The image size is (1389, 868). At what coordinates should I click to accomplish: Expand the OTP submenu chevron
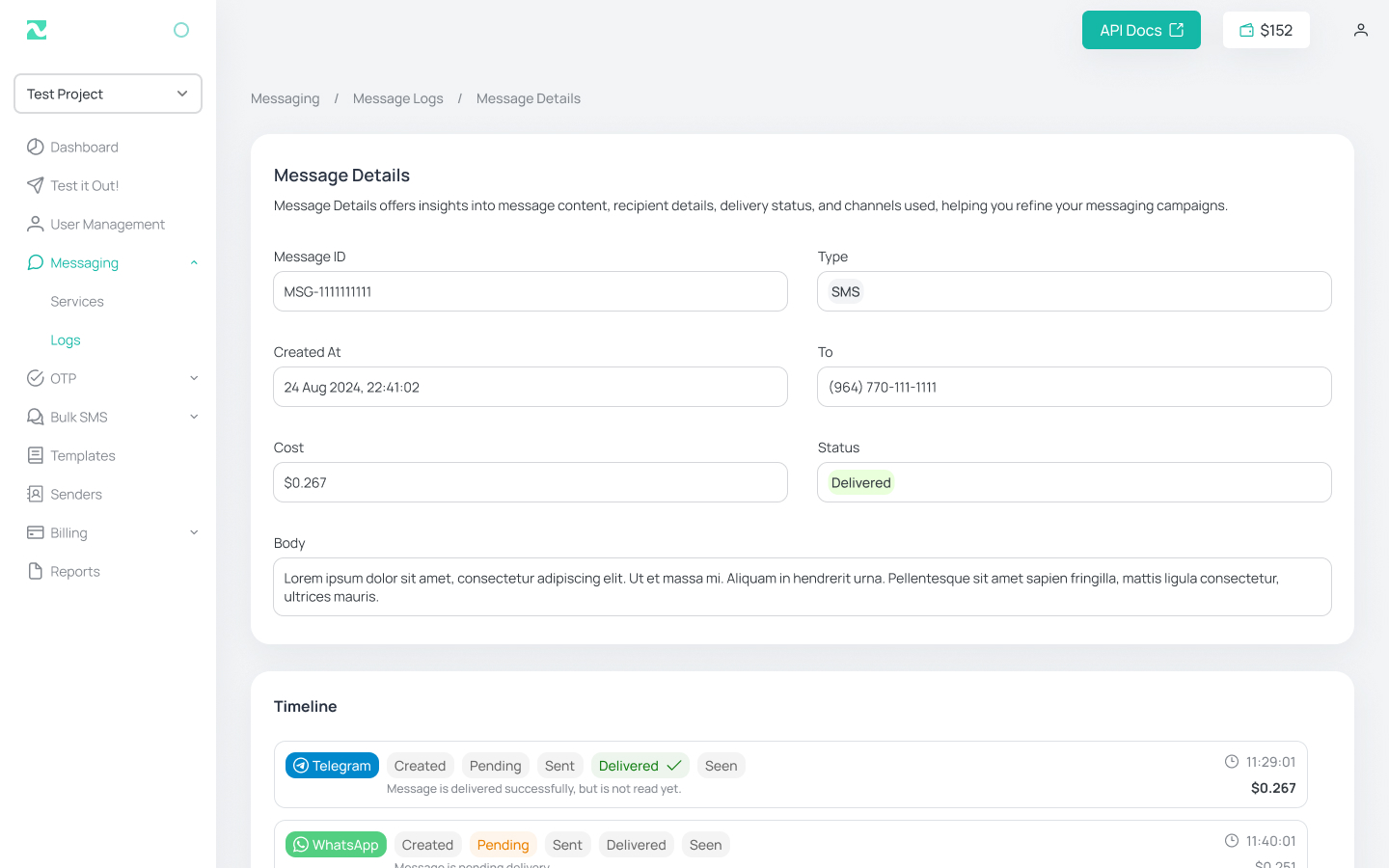(194, 378)
